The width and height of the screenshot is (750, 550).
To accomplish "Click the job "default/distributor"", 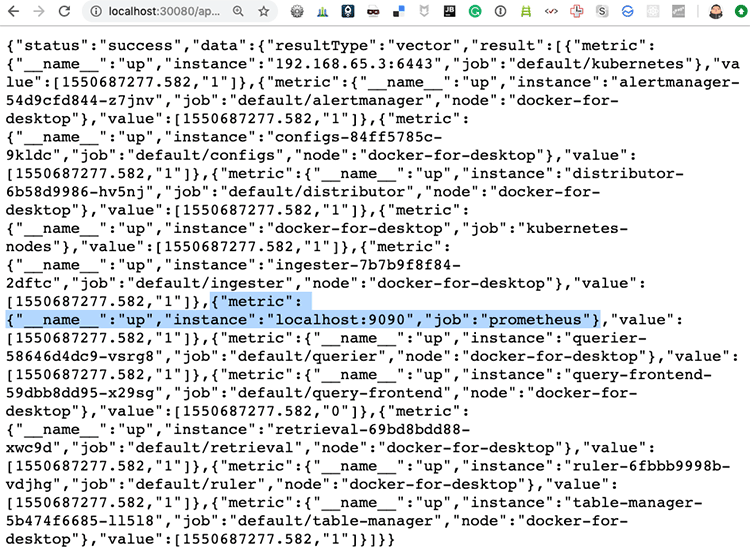I will 317,192.
